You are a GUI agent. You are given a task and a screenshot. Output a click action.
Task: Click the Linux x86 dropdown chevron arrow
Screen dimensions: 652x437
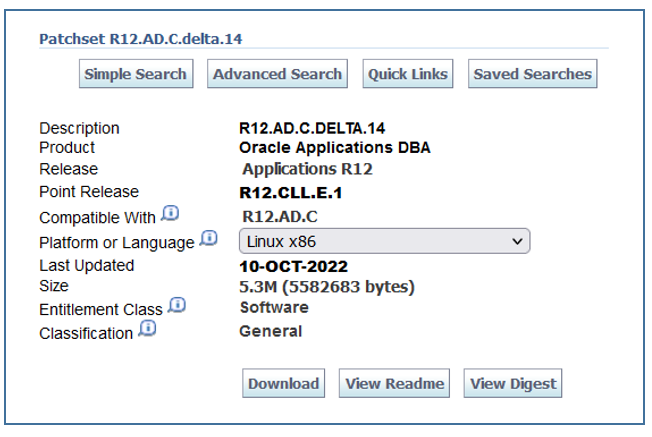click(x=517, y=241)
